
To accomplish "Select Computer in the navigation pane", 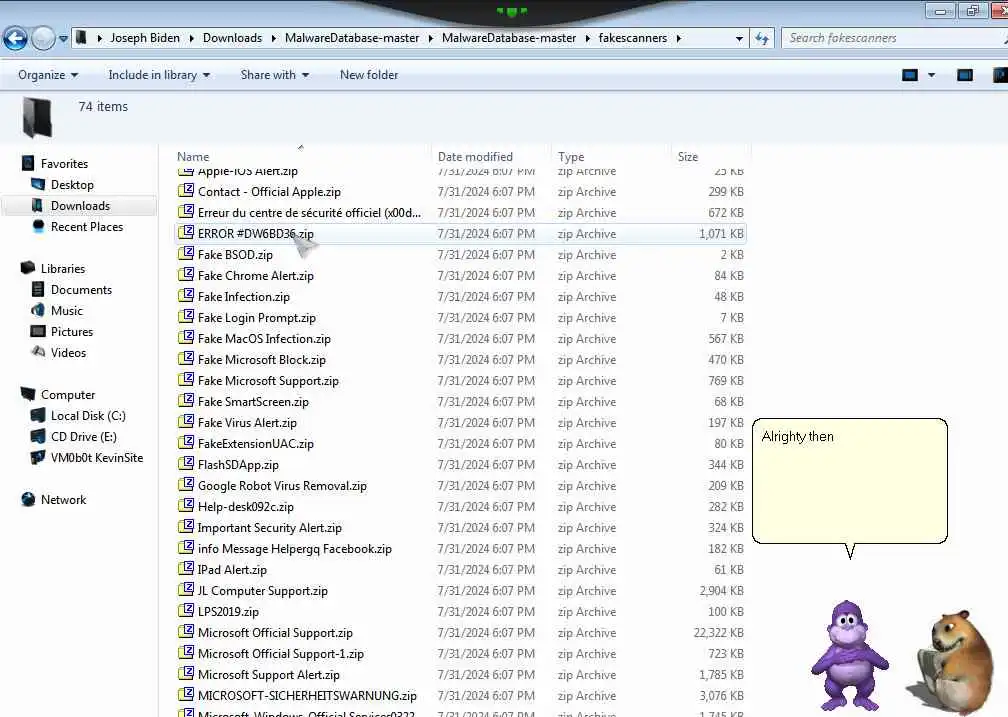I will point(68,394).
